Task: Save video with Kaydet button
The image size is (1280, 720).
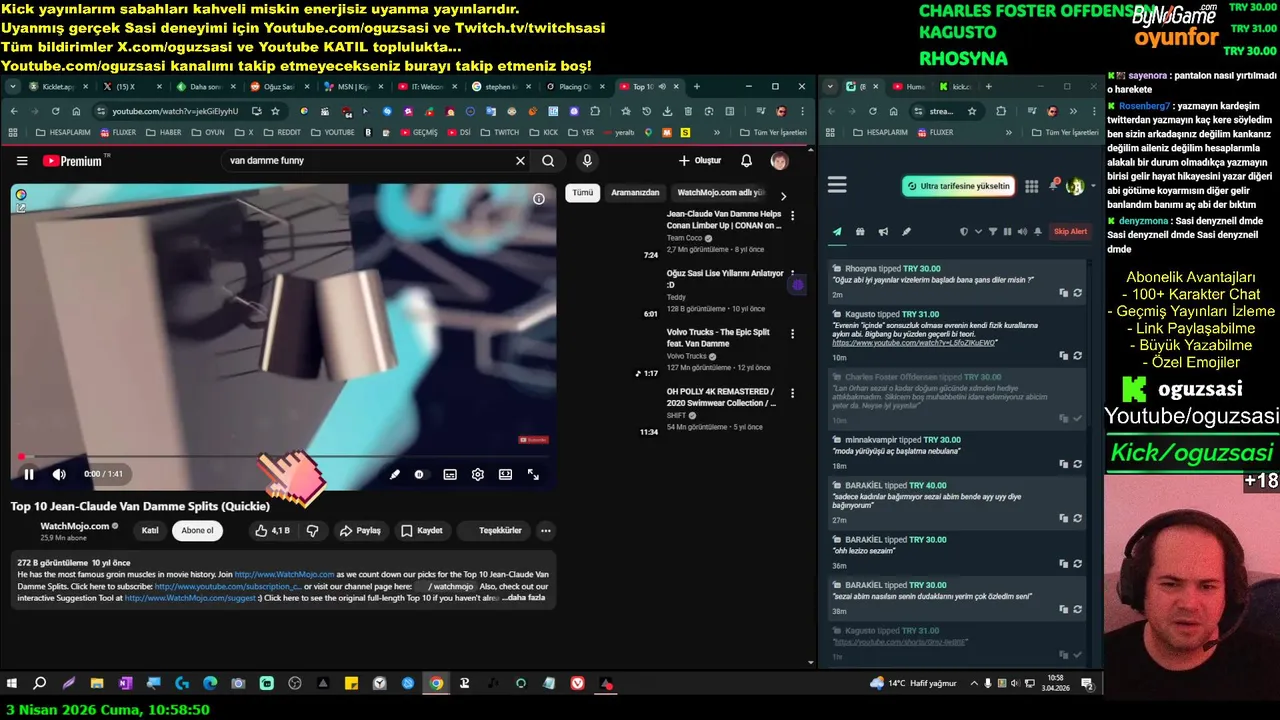Action: pyautogui.click(x=422, y=531)
